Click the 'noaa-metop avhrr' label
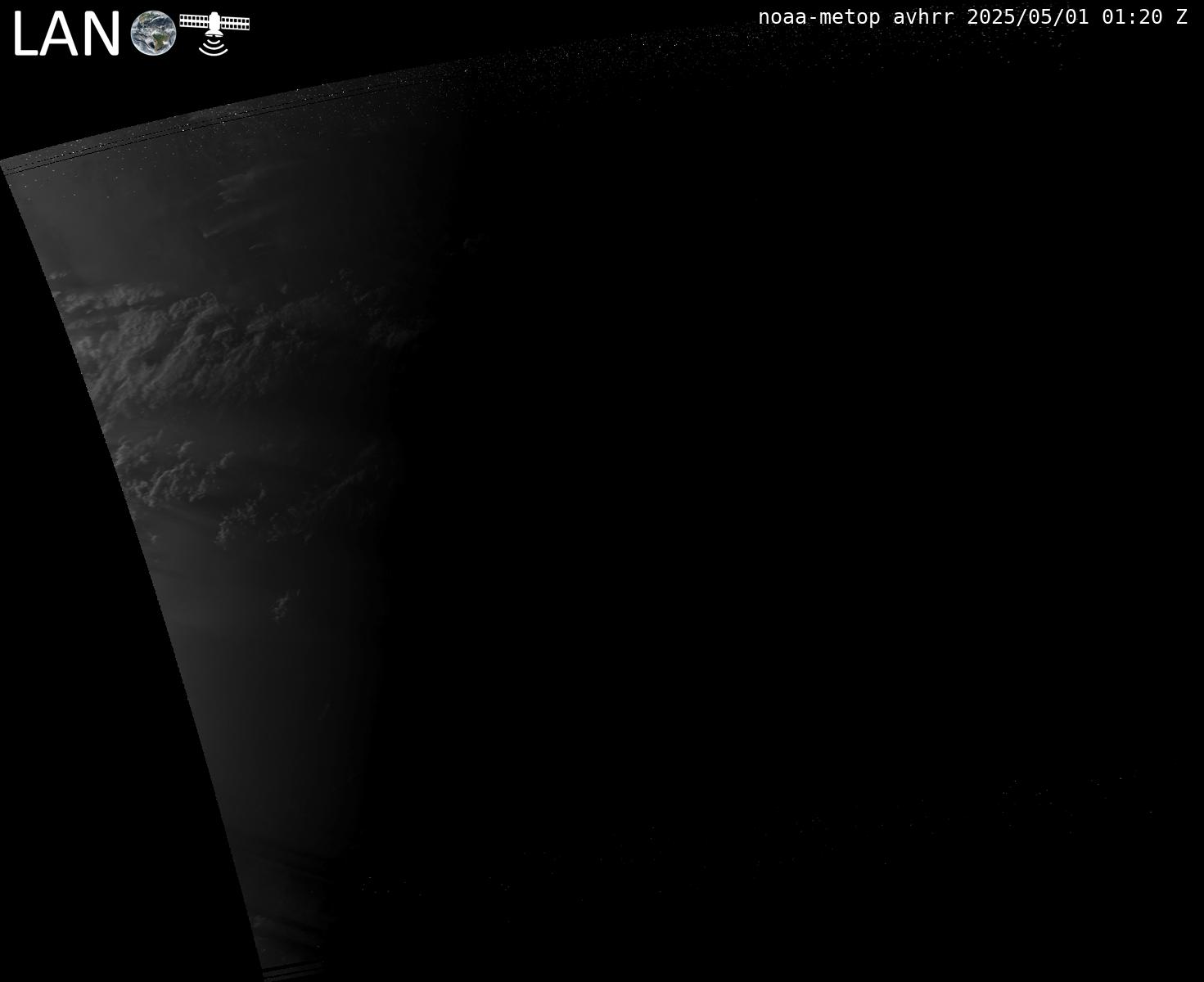 [856, 17]
